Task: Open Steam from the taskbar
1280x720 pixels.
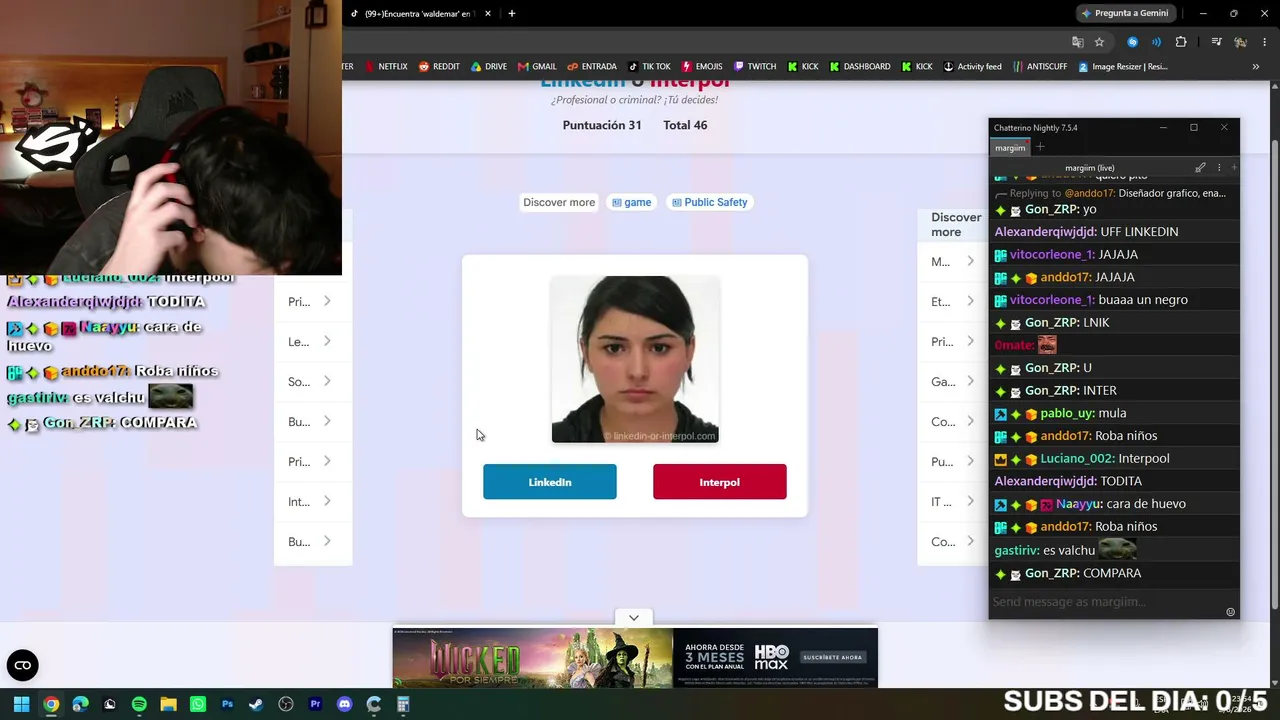Action: 256,704
